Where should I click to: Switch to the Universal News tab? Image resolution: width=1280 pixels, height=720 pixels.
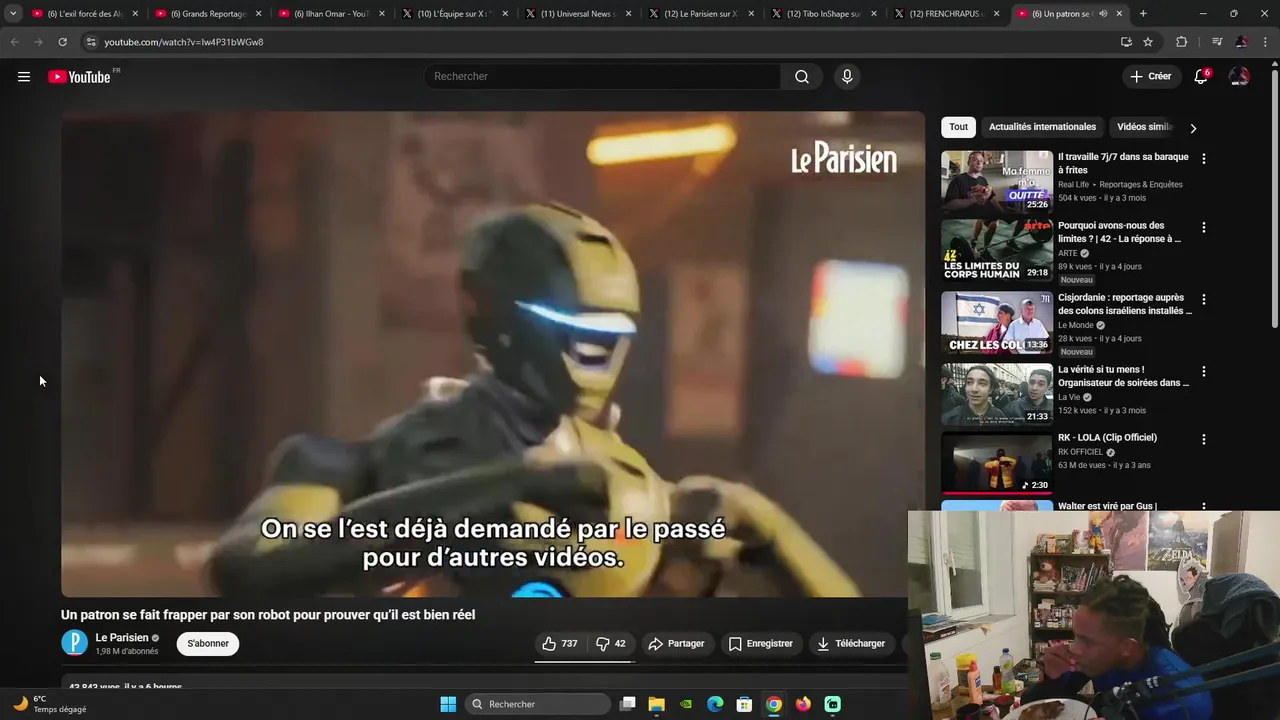(578, 14)
